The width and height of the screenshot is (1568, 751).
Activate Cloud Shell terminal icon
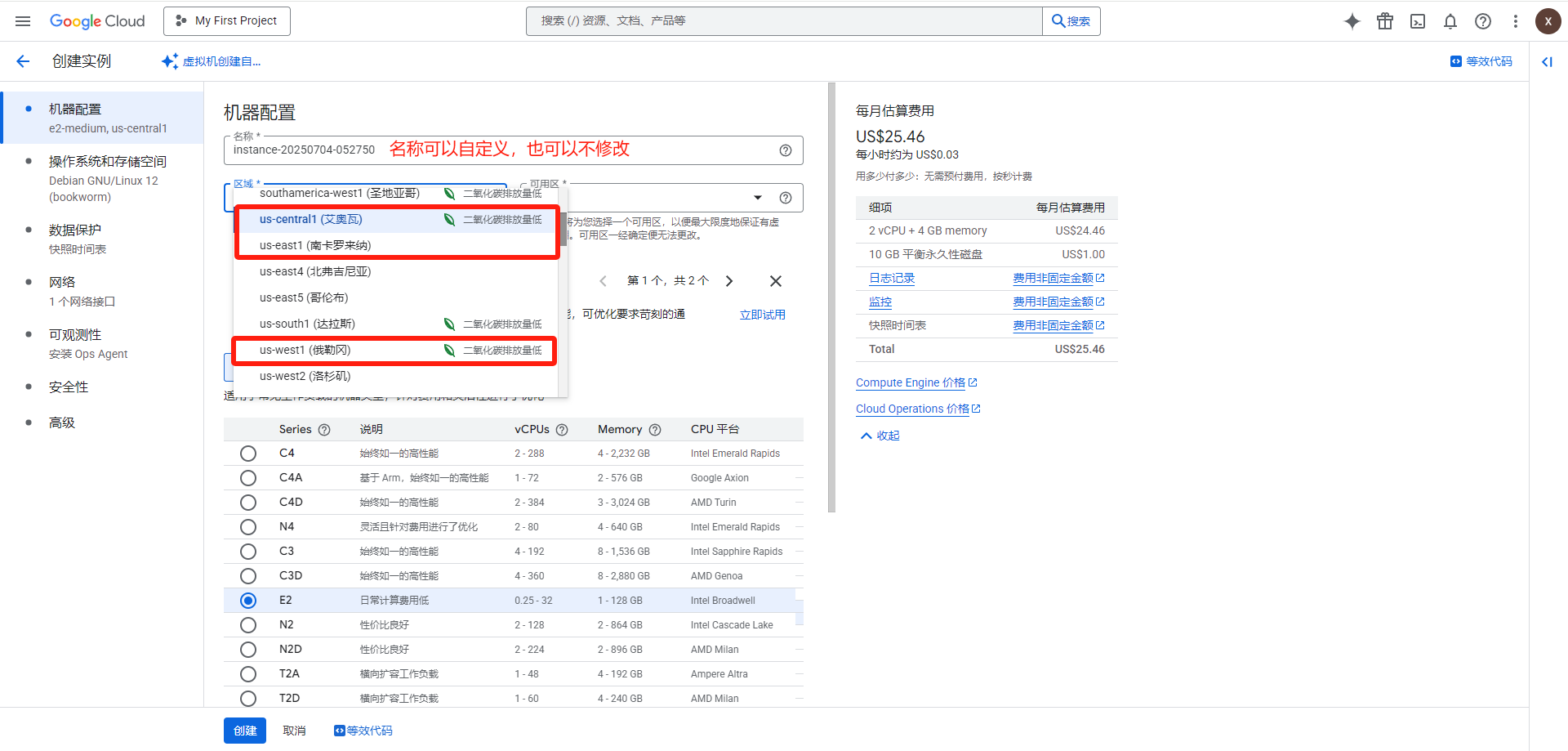point(1418,21)
